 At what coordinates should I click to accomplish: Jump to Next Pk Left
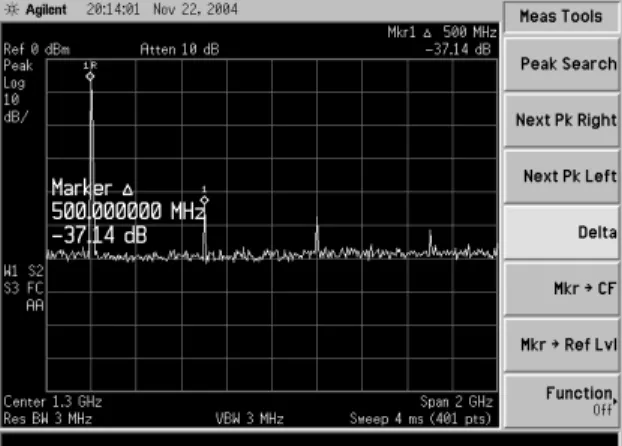coord(562,176)
